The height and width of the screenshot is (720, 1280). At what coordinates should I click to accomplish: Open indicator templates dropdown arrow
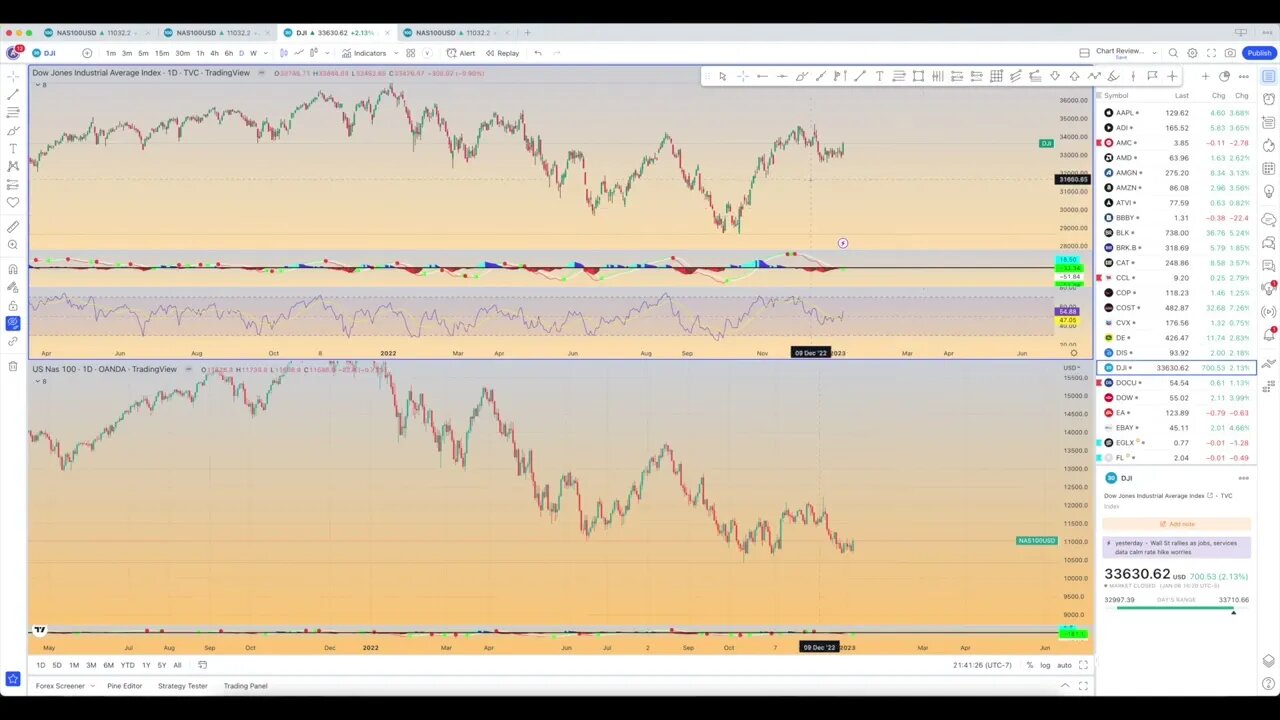[396, 53]
